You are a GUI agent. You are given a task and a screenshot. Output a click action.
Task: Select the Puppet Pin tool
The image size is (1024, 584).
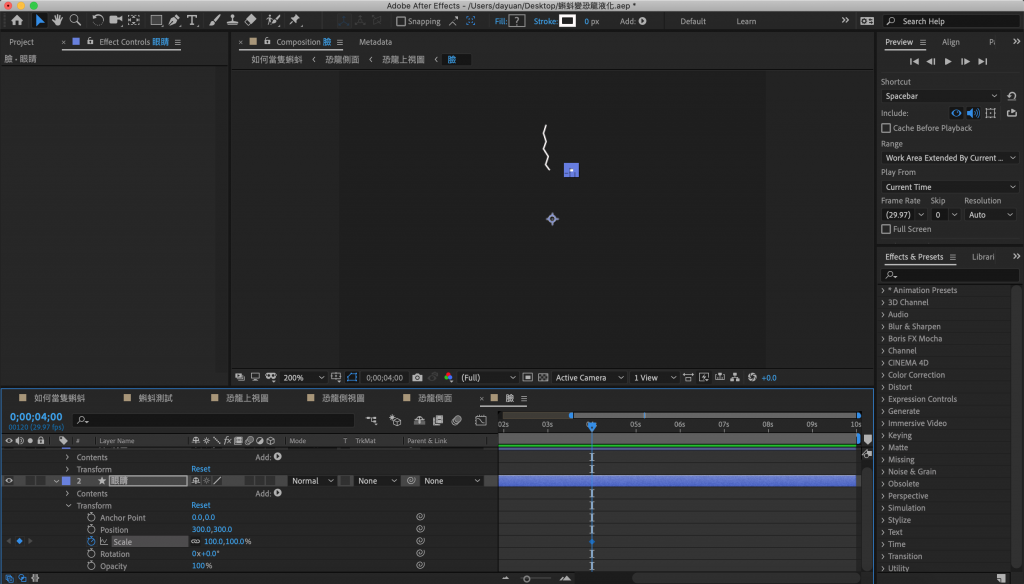295,20
